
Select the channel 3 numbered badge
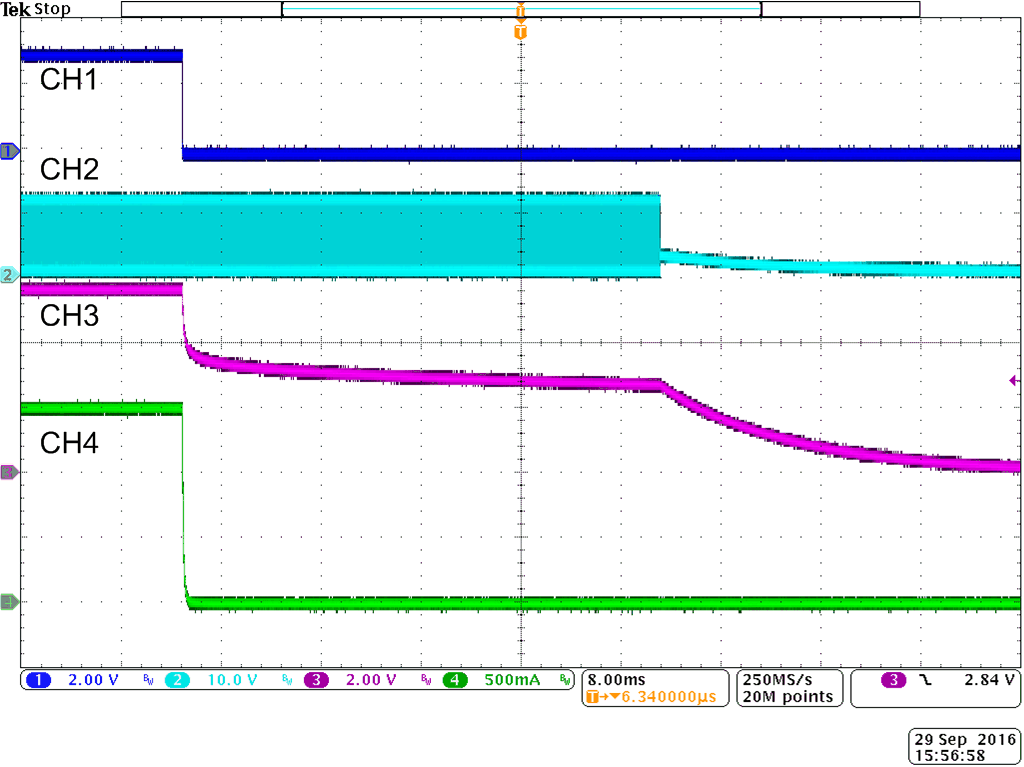[x=314, y=680]
